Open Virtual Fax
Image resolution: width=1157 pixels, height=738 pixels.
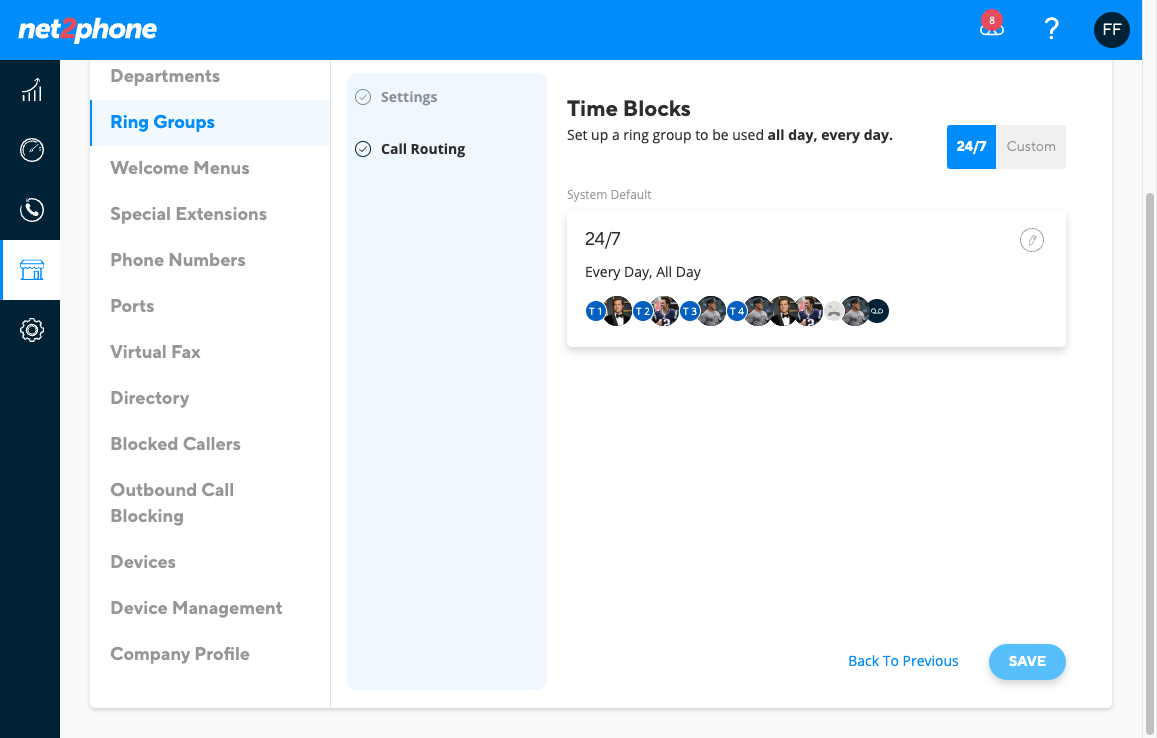tap(156, 352)
